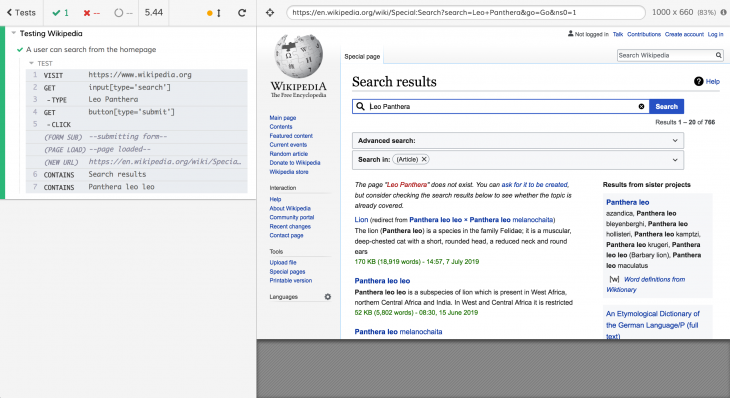Collapse the TEST commands section
This screenshot has height=398, width=730.
pyautogui.click(x=32, y=63)
